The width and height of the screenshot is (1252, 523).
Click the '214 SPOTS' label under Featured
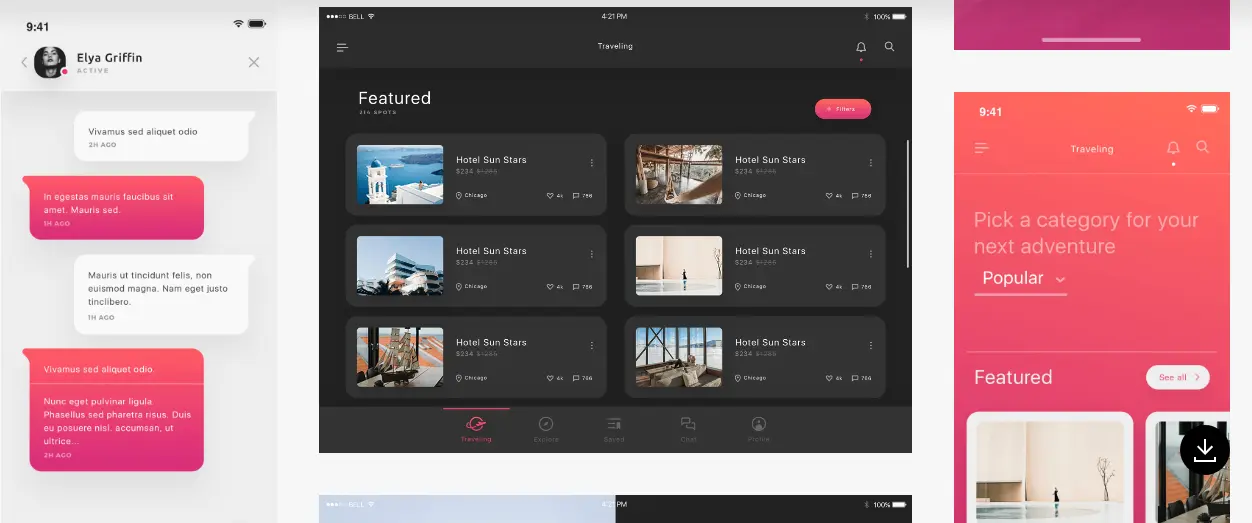click(378, 113)
